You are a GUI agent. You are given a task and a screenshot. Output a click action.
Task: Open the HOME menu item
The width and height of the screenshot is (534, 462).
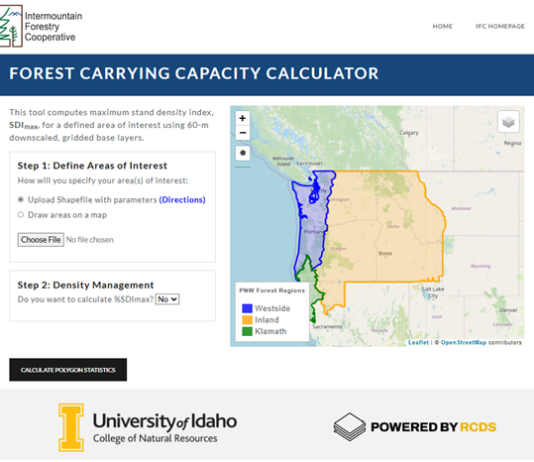point(442,26)
